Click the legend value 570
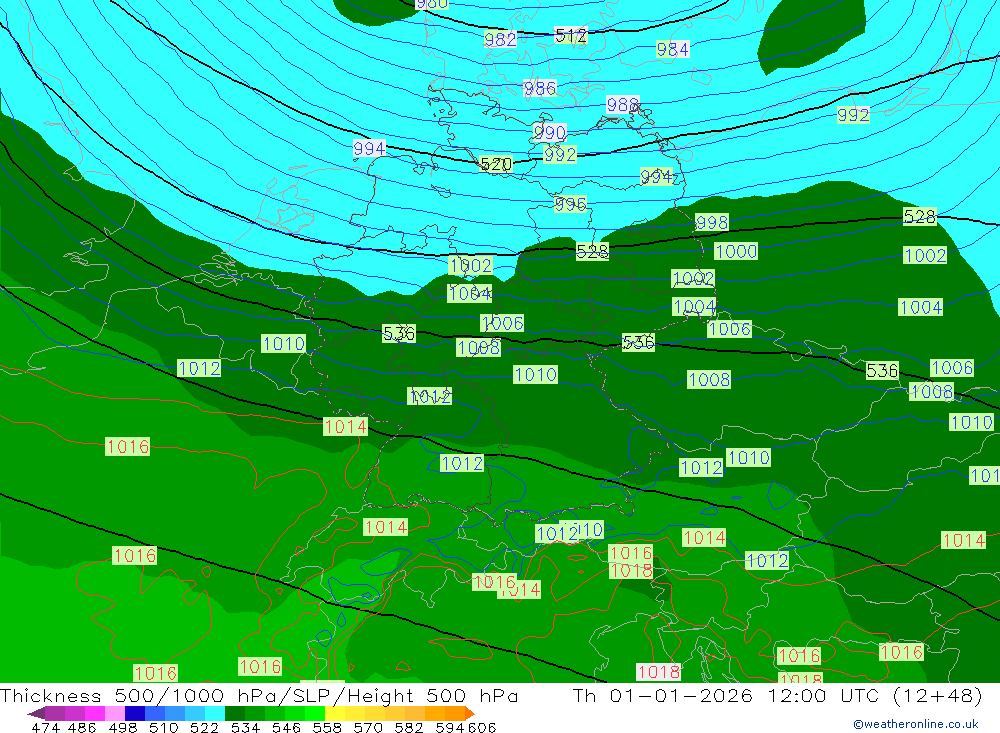The width and height of the screenshot is (1000, 733). coord(368,727)
